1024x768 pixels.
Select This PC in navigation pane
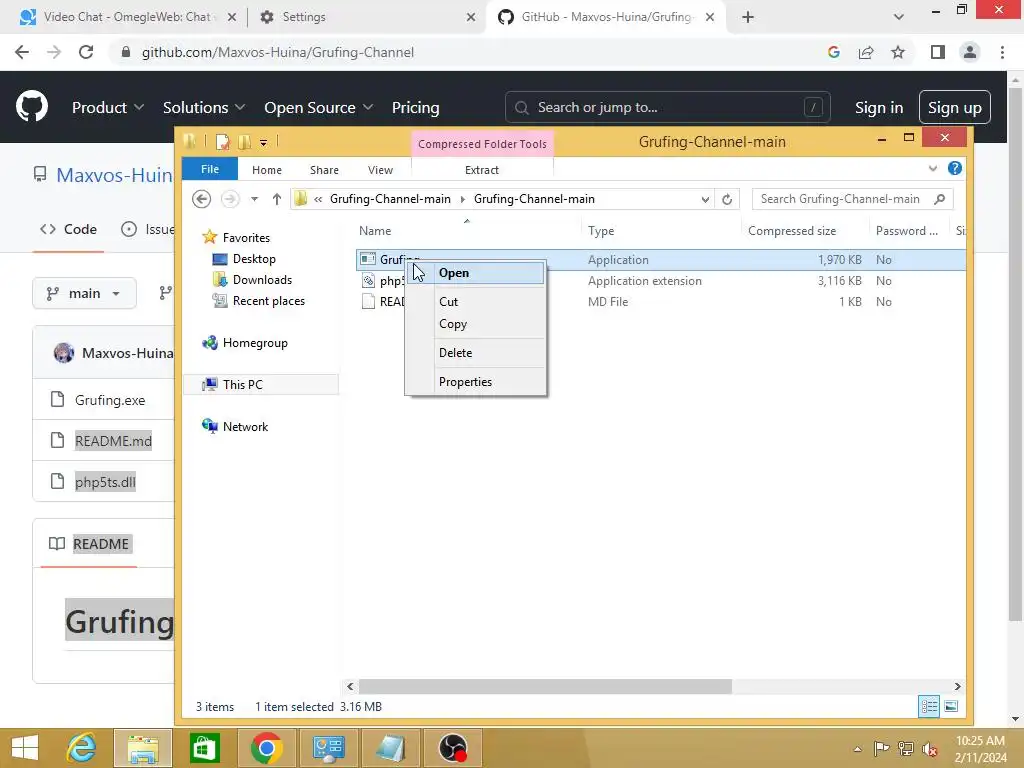click(x=261, y=385)
